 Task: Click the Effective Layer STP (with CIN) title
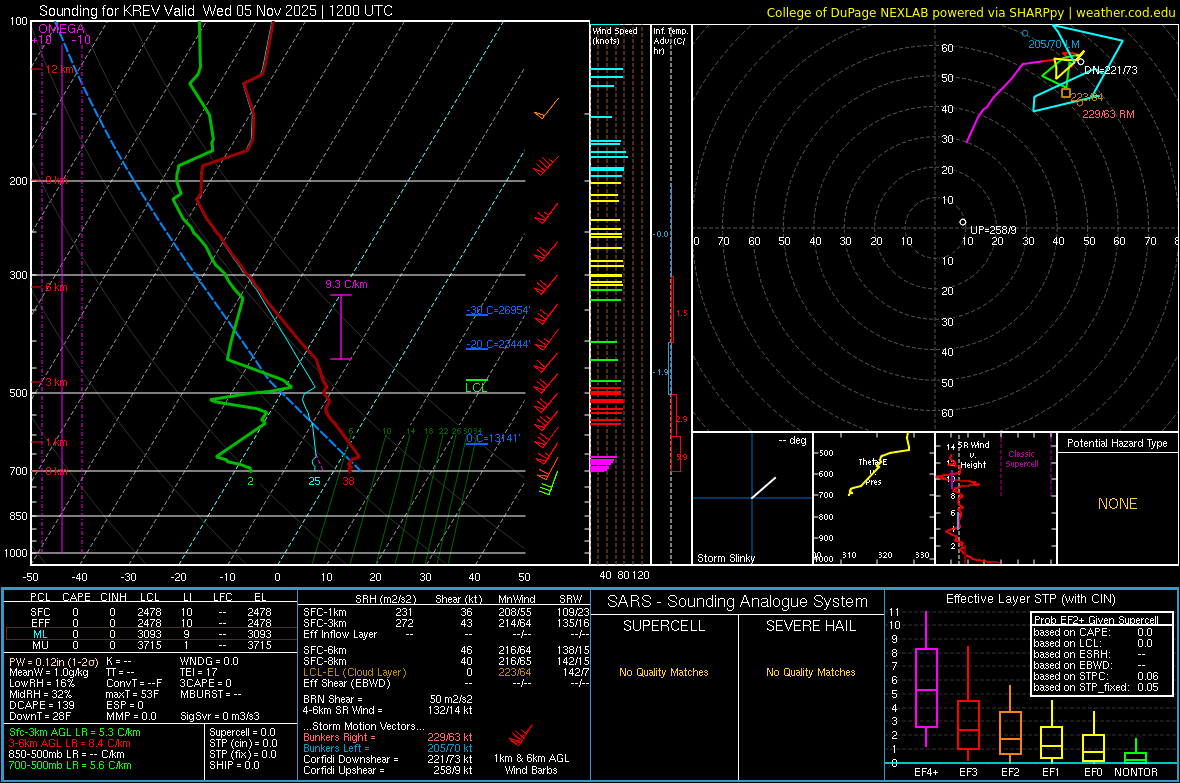[1030, 599]
